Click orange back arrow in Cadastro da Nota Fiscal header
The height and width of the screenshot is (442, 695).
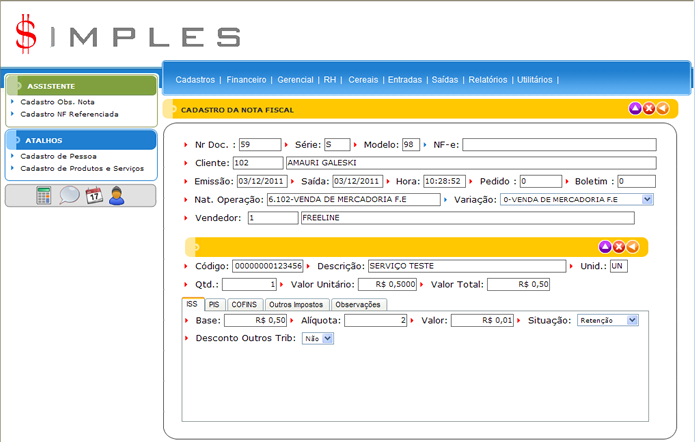pos(661,108)
